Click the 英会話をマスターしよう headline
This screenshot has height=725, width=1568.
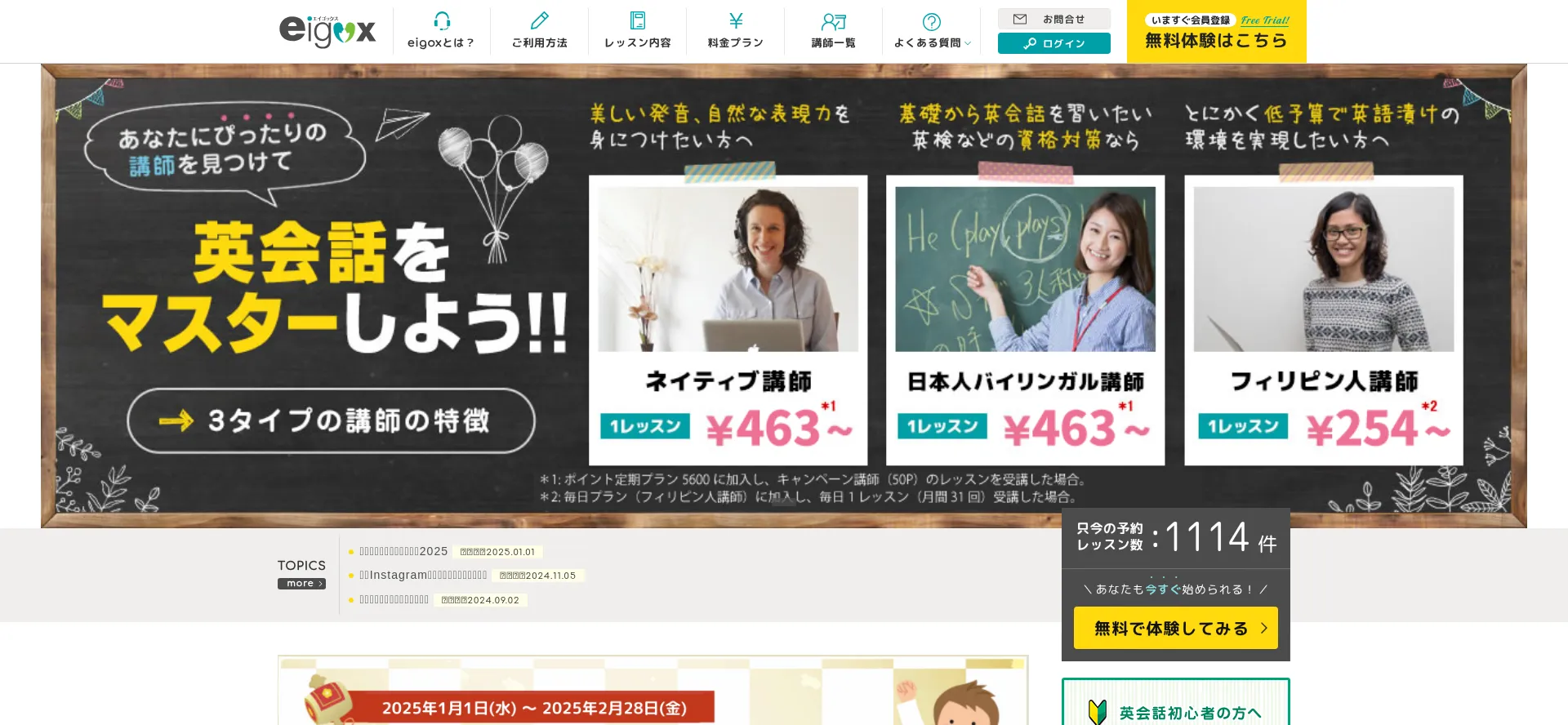point(335,287)
